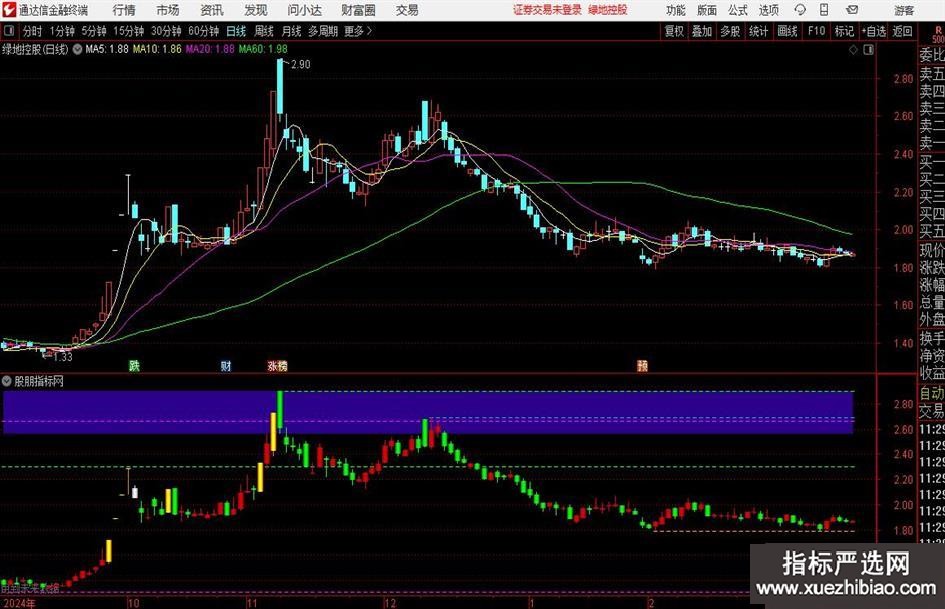Click the 返回 back button

tap(902, 31)
